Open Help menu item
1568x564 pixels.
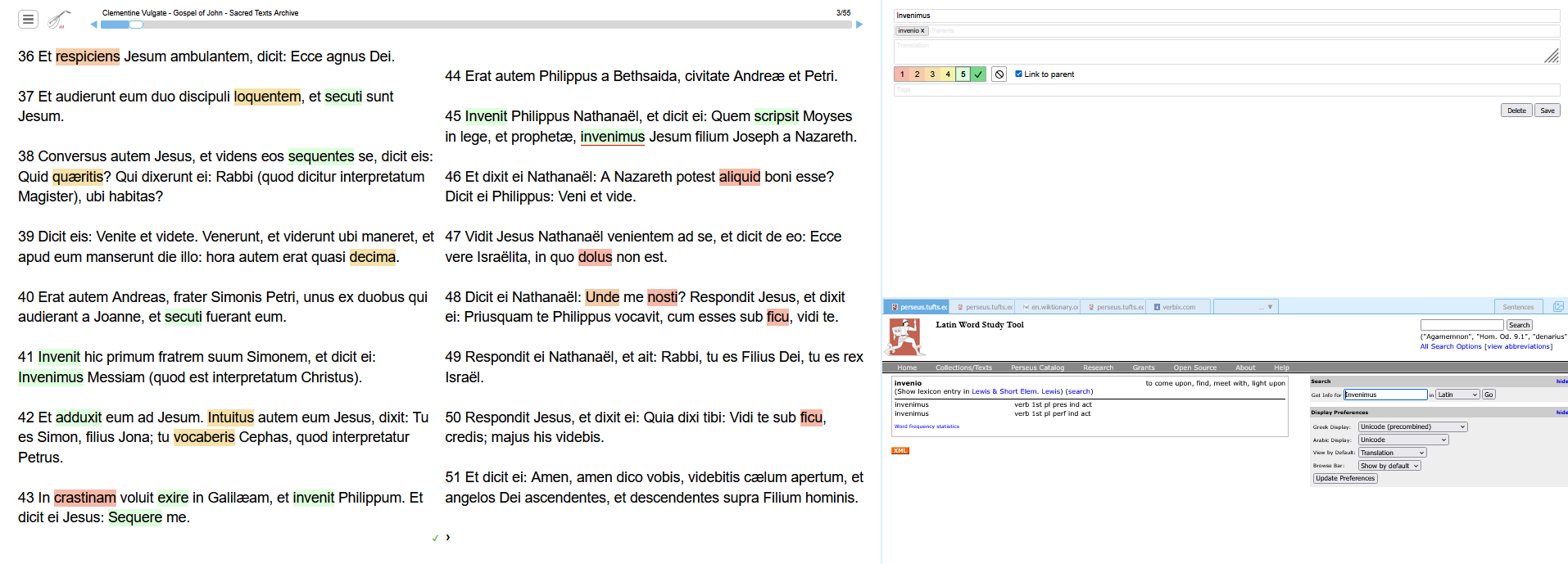tap(1281, 368)
